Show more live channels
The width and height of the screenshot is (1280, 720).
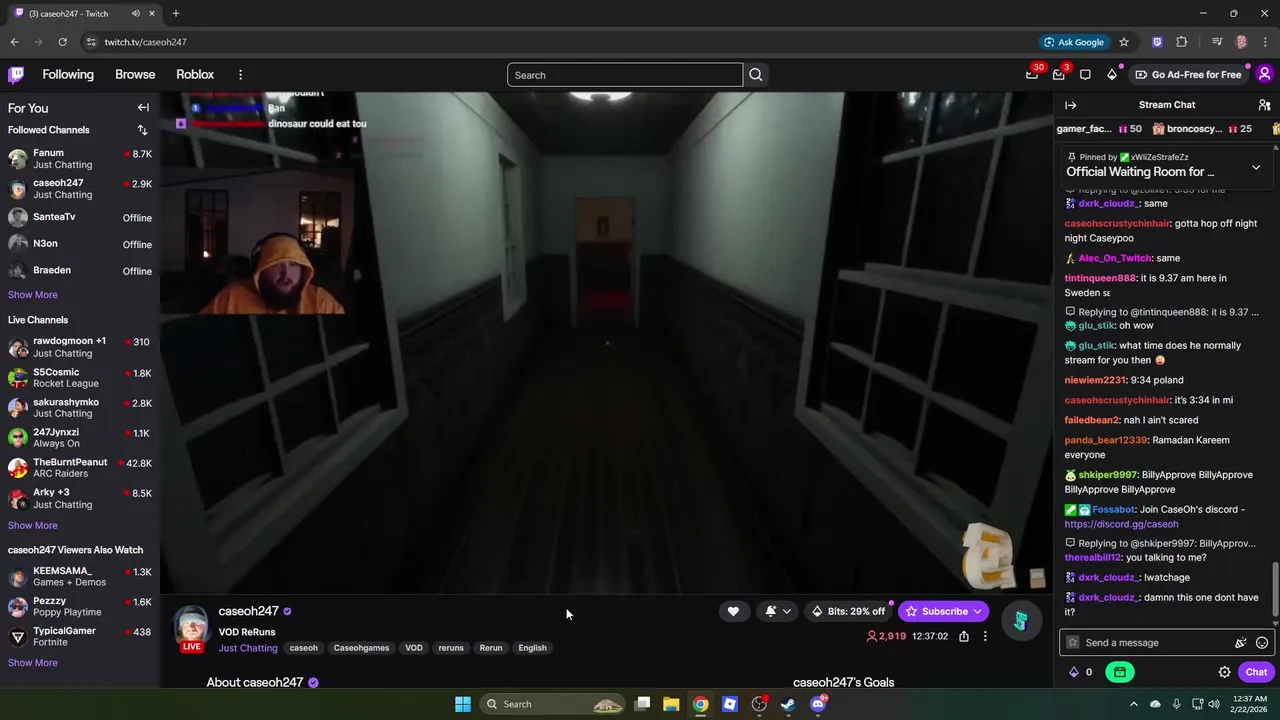pyautogui.click(x=33, y=526)
